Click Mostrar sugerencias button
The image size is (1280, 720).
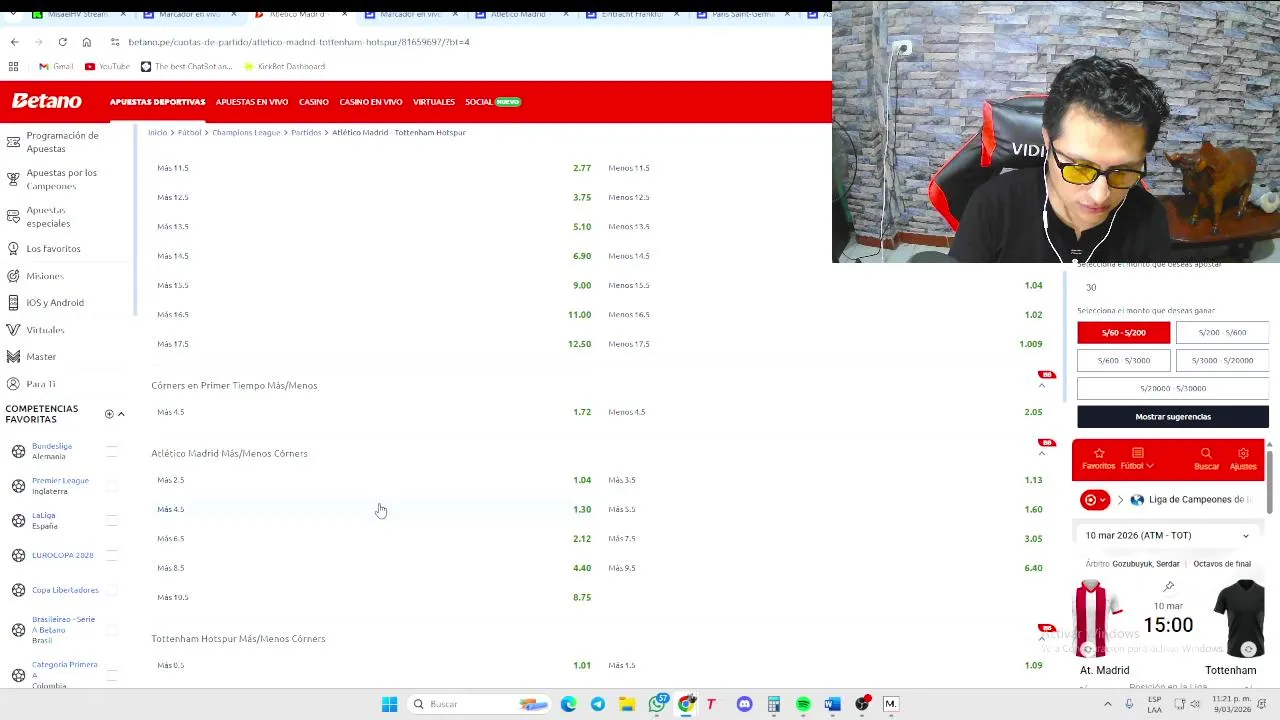point(1173,416)
